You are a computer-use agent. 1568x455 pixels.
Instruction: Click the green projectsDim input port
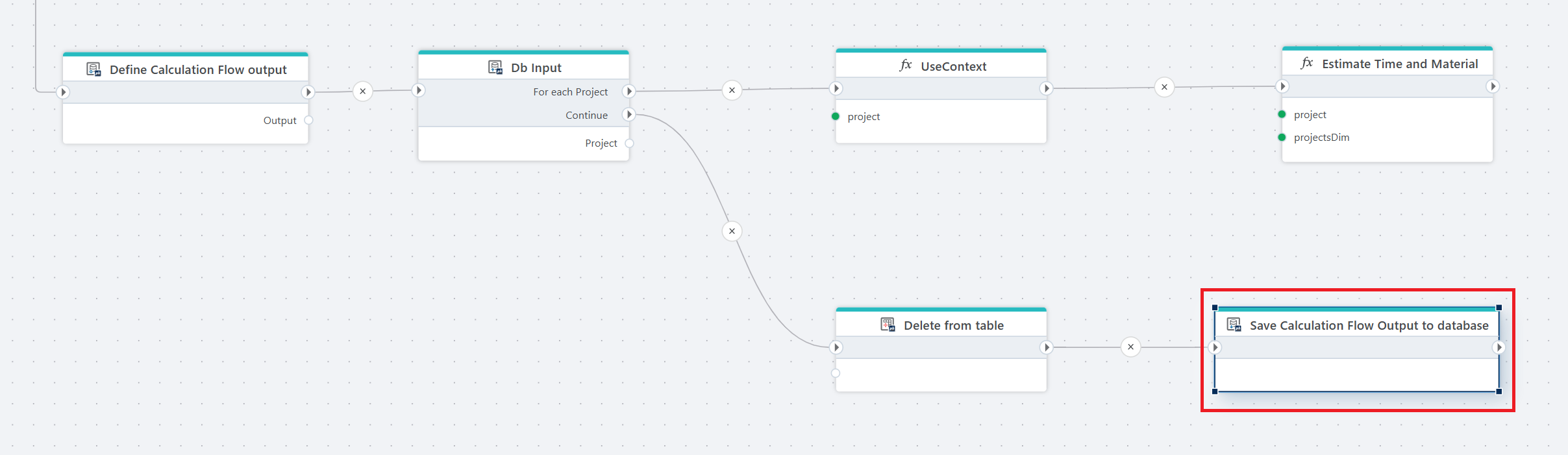pos(1282,137)
